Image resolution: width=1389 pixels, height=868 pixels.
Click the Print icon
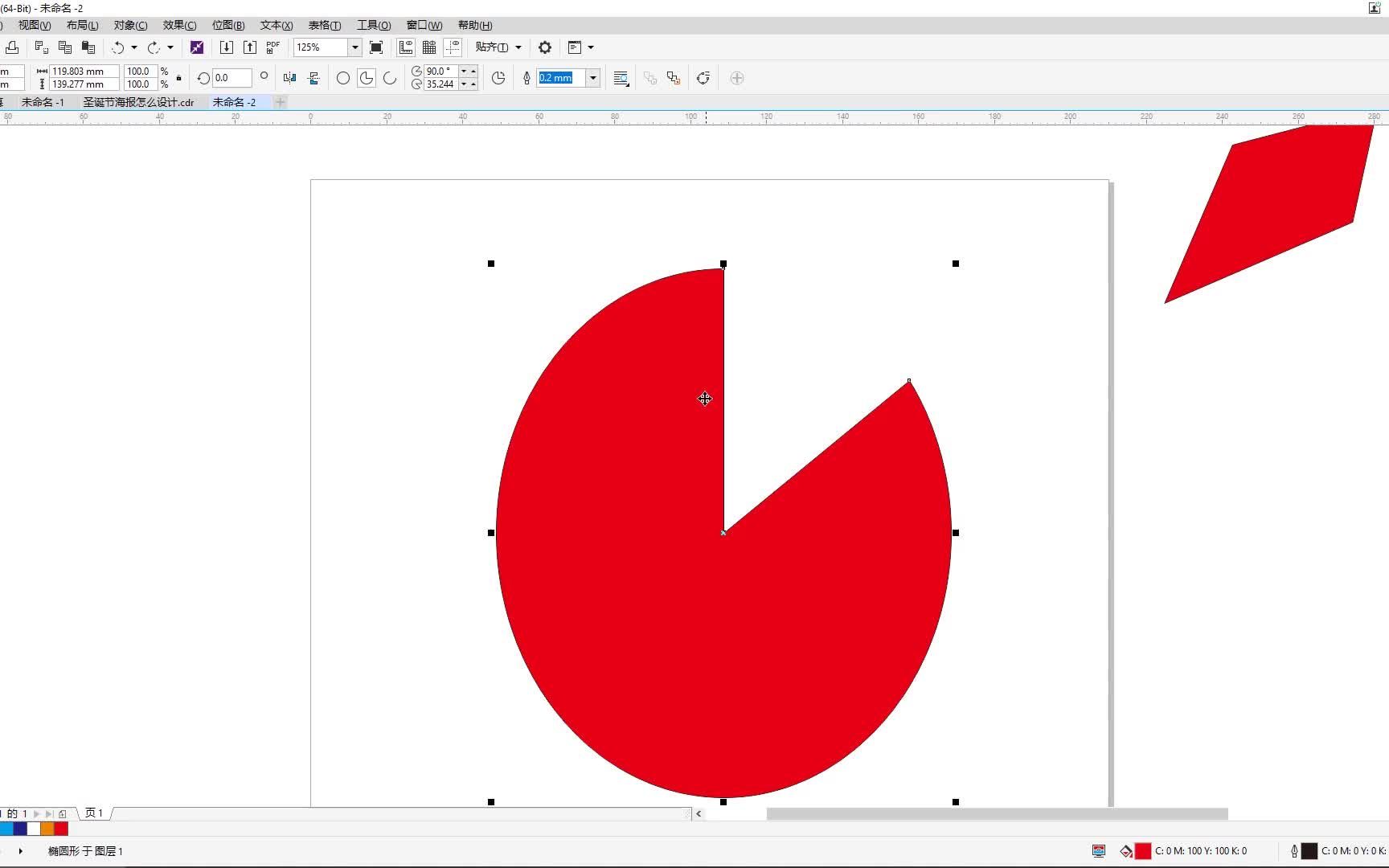click(12, 47)
